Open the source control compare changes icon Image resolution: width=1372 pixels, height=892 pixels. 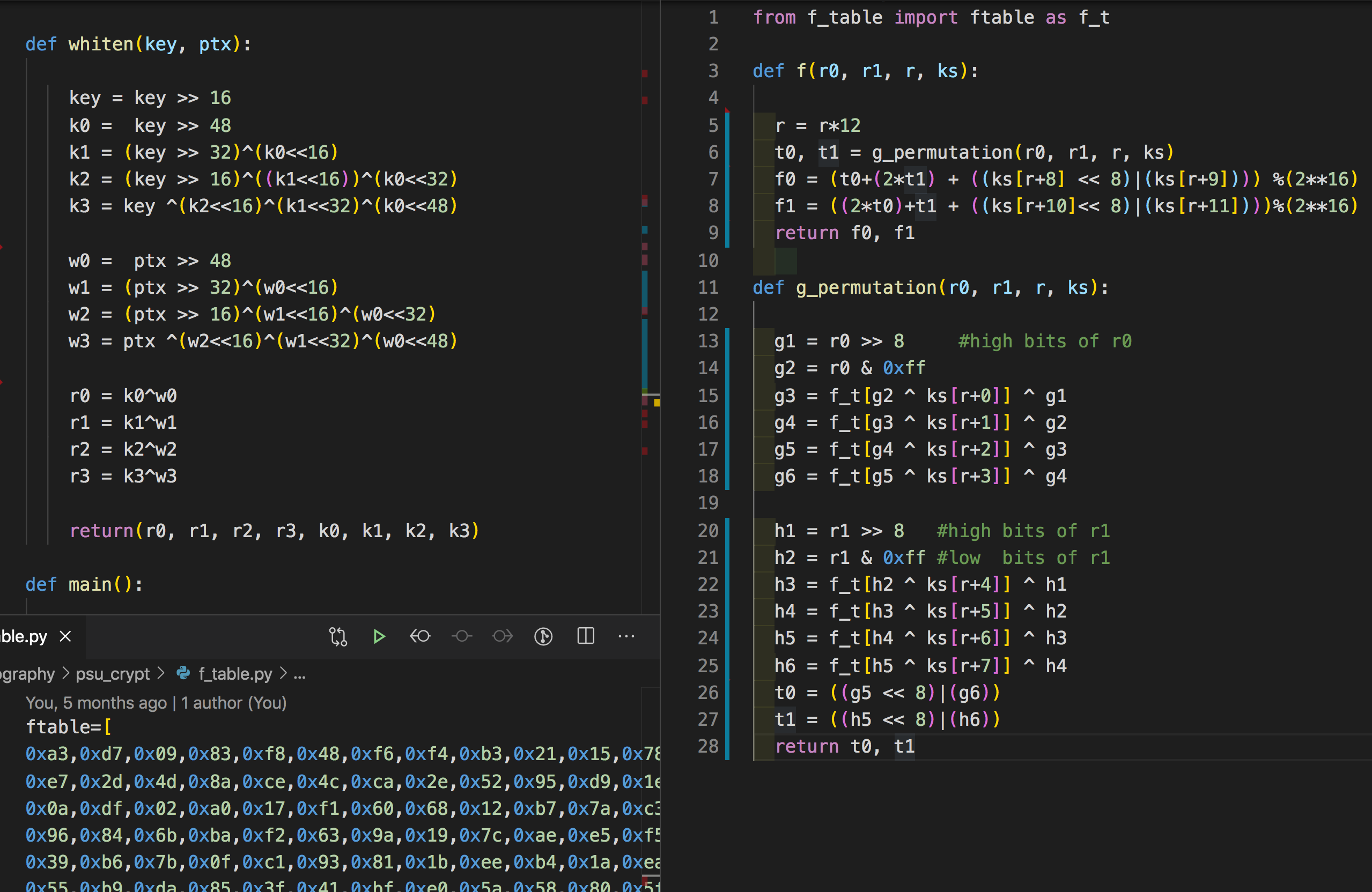(x=338, y=636)
